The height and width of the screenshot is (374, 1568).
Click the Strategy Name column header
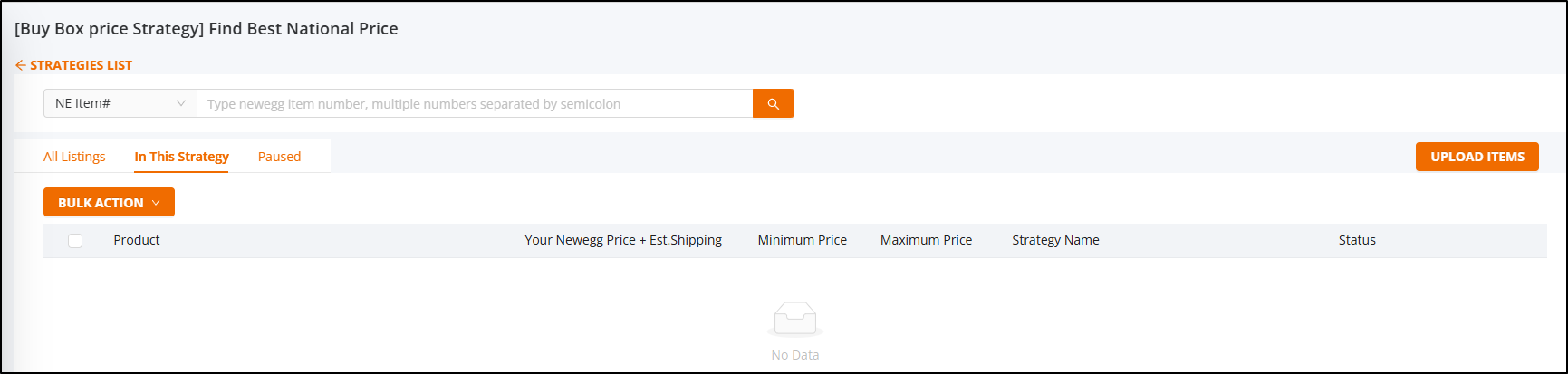(1055, 240)
